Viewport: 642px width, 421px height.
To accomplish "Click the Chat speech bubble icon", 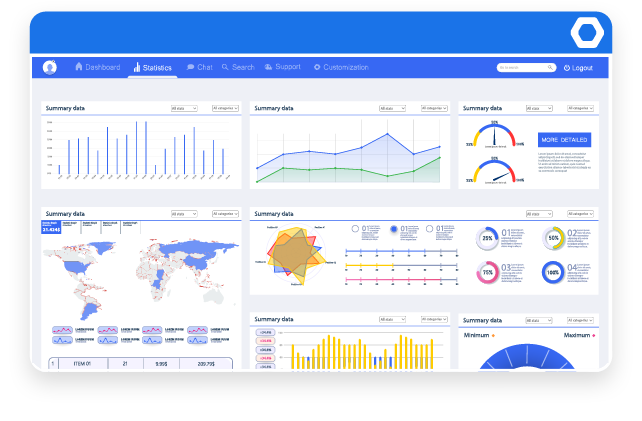I will pos(190,67).
